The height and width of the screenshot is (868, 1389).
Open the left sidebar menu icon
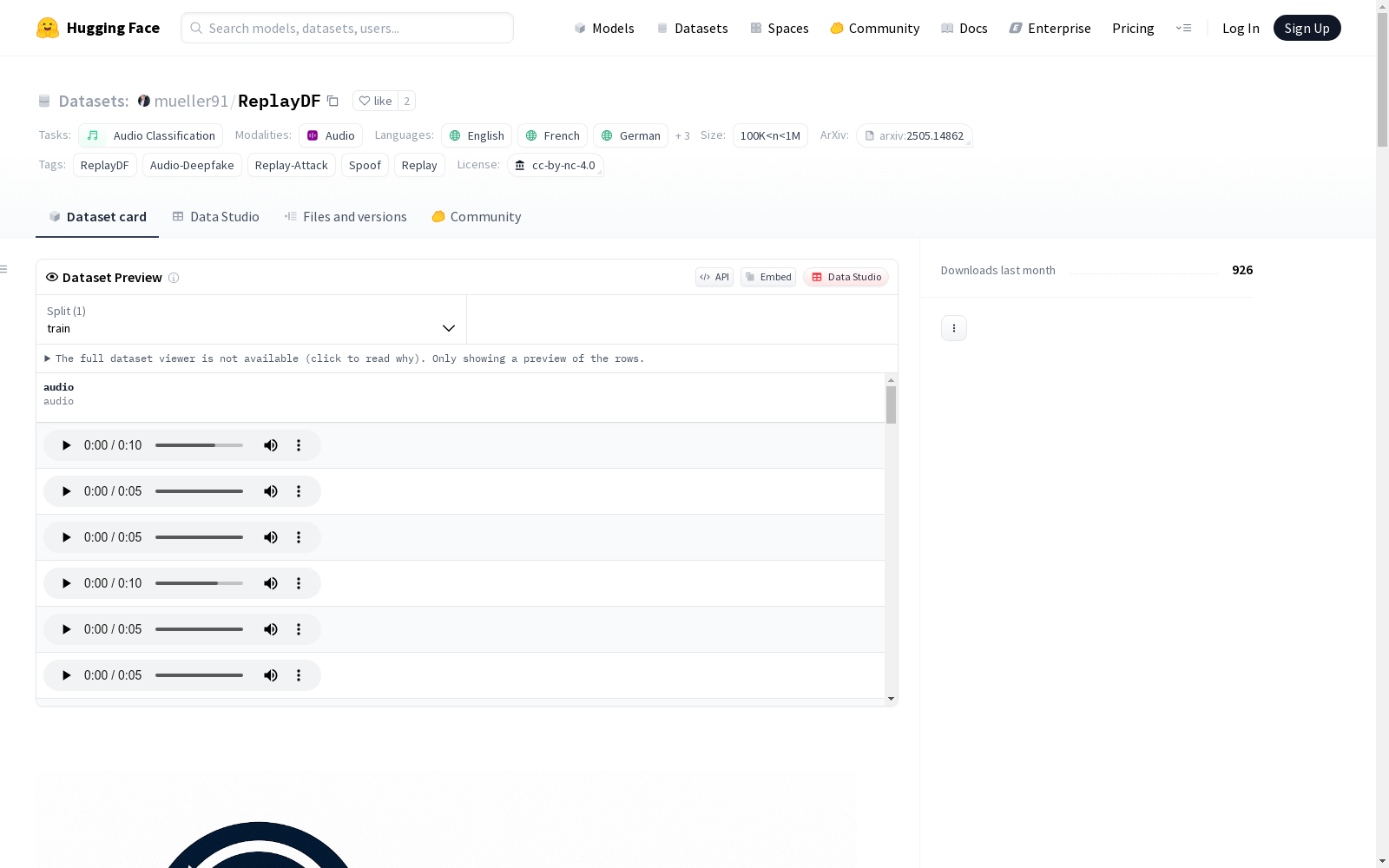pos(3,269)
